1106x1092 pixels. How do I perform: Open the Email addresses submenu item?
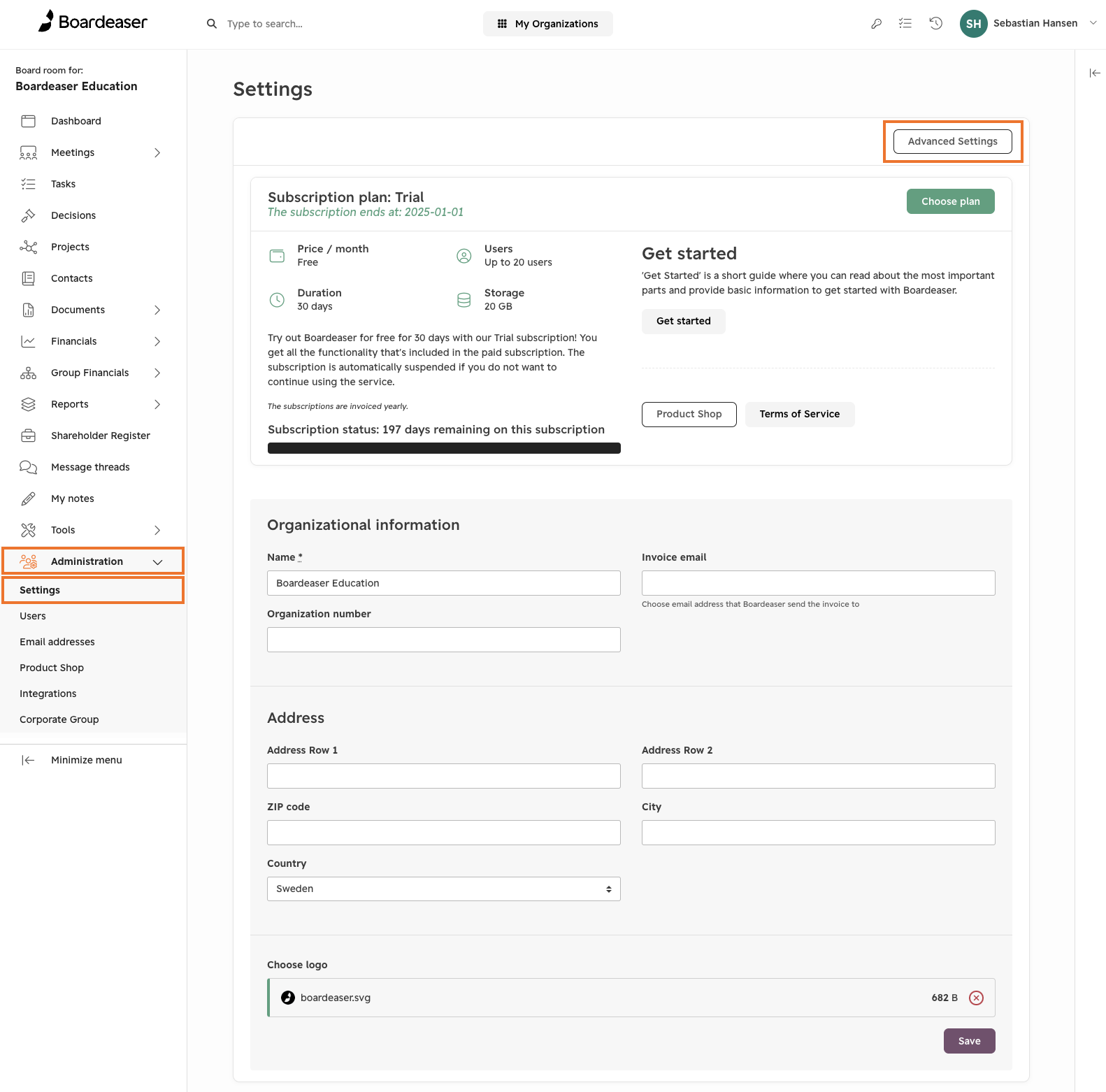tap(57, 642)
